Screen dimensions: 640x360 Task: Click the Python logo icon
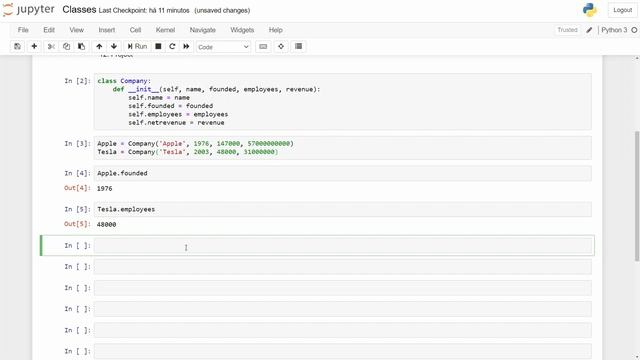click(589, 10)
